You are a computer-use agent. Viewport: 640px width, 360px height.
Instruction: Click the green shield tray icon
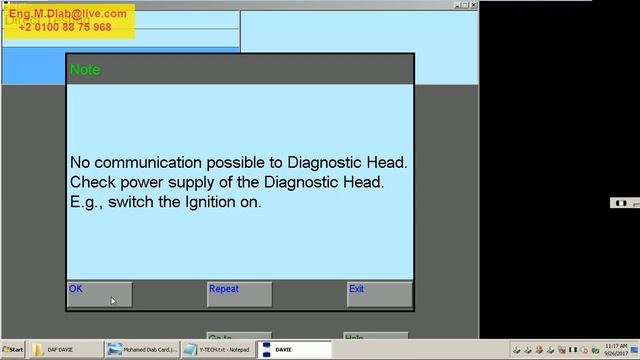(596, 350)
